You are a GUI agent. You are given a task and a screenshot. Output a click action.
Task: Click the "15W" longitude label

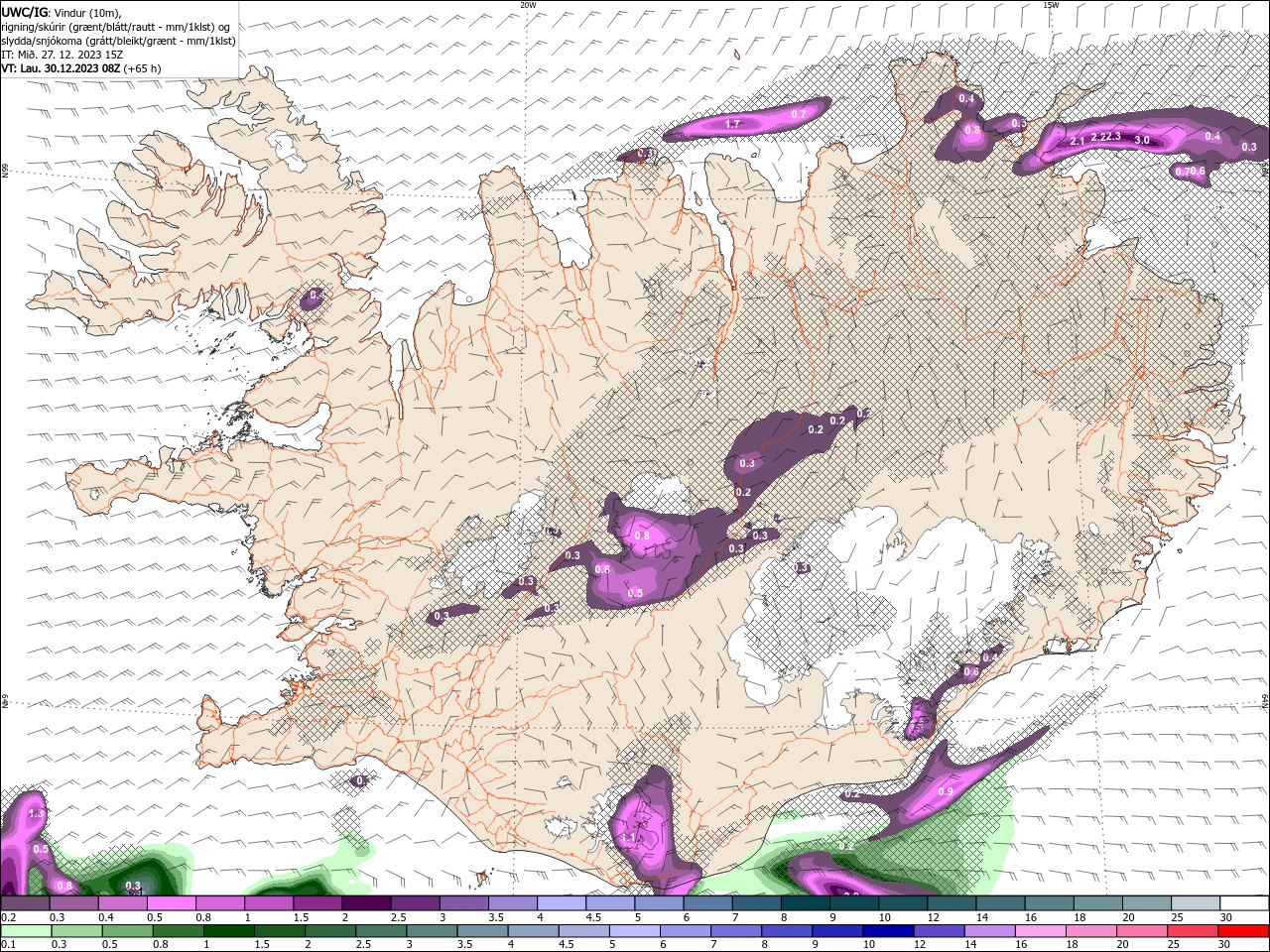pyautogui.click(x=1051, y=5)
